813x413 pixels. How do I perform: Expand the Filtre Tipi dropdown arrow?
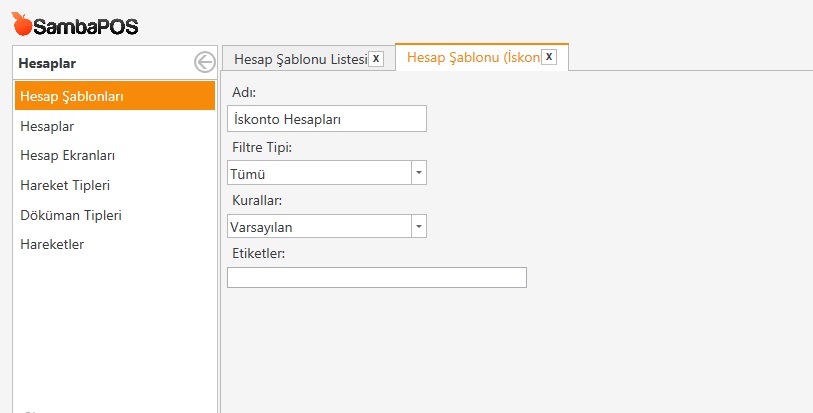click(419, 173)
